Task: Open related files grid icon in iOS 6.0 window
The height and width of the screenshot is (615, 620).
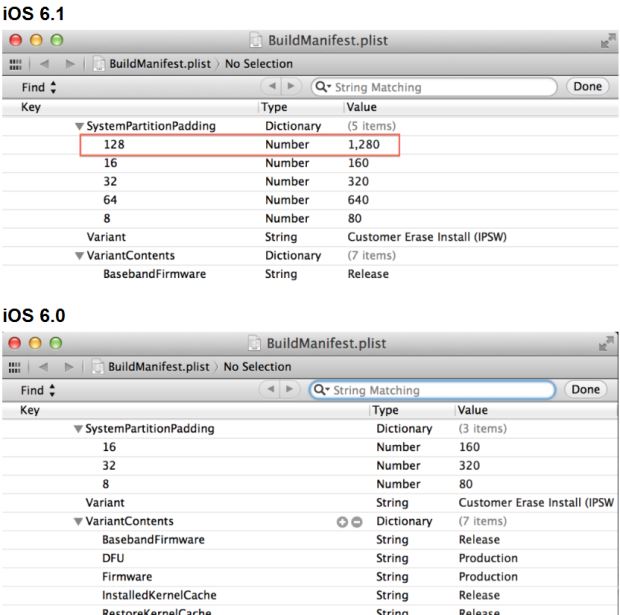Action: [x=15, y=367]
